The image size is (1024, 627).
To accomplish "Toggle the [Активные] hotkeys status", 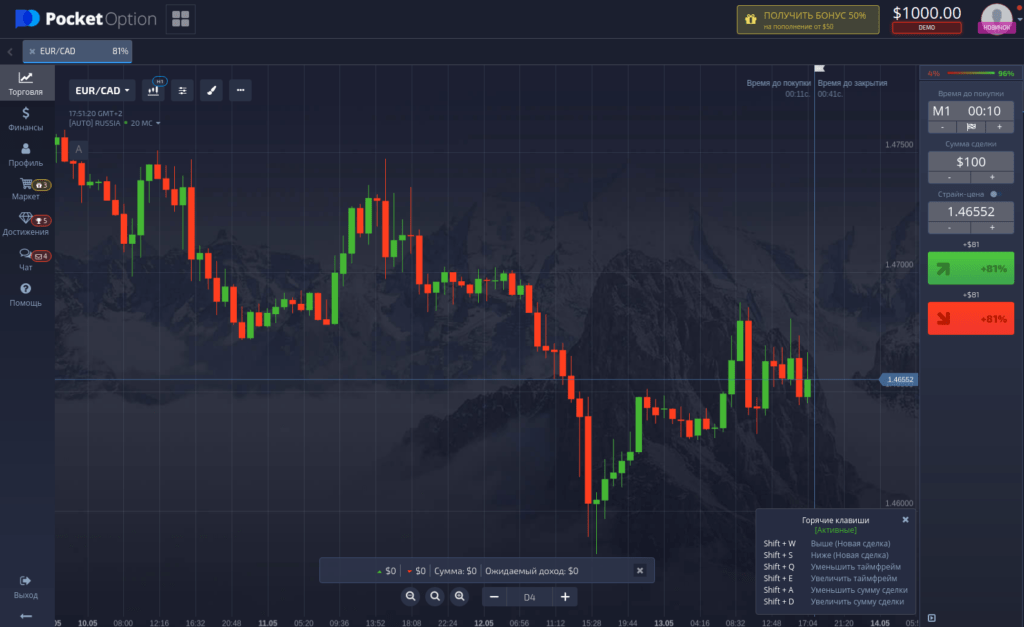I will coord(835,530).
